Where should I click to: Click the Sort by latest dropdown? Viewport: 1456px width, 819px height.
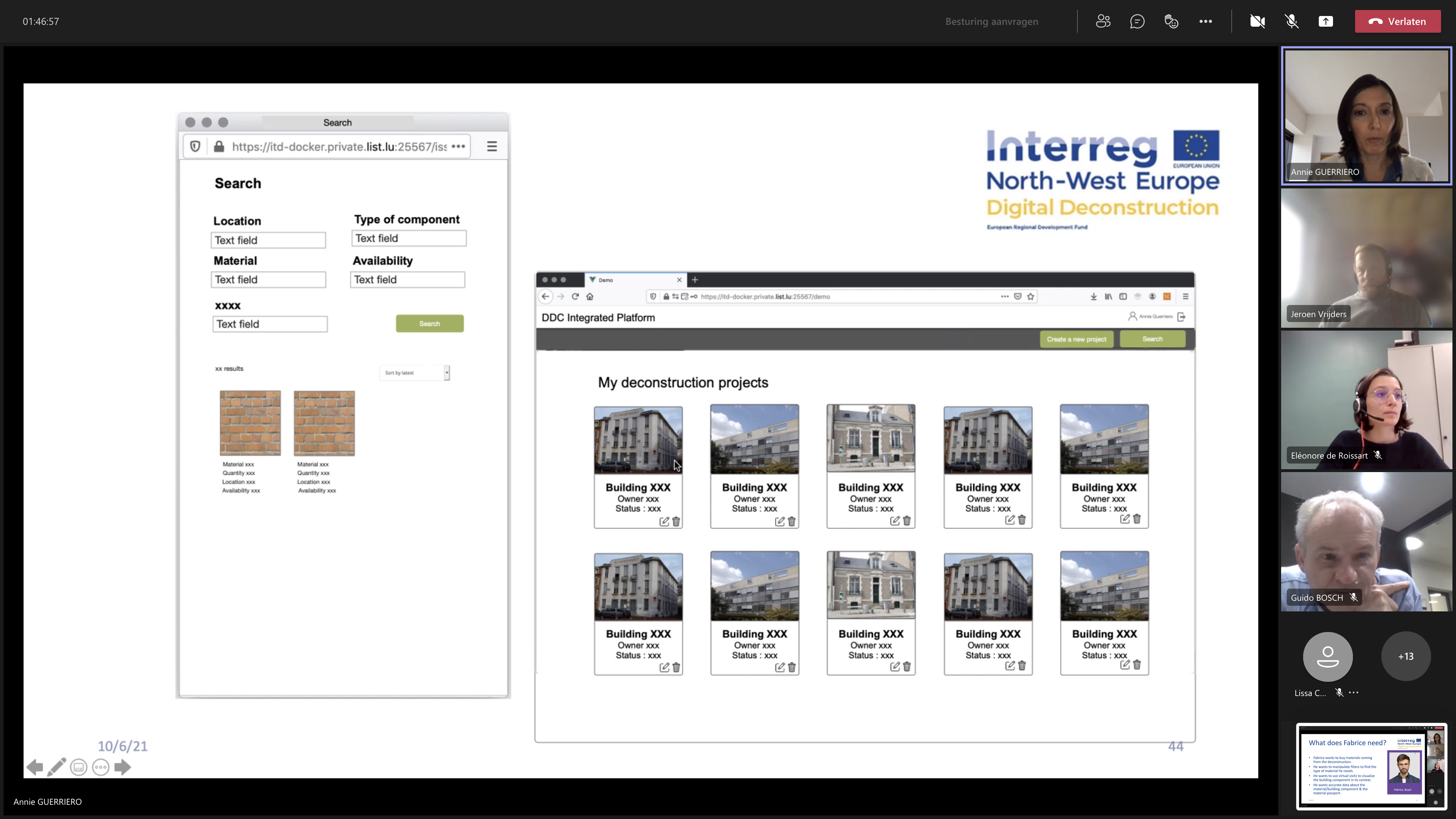point(414,373)
